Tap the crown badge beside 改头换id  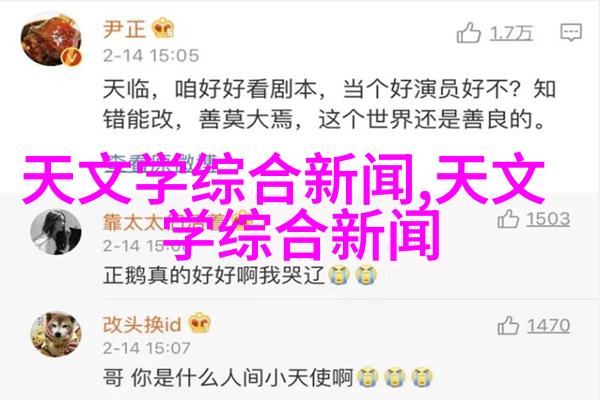pos(199,322)
